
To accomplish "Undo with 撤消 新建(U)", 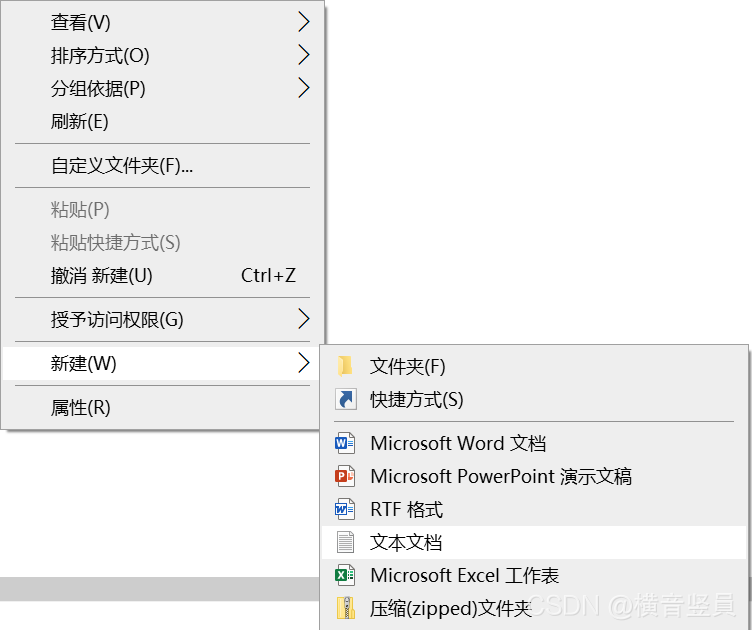I will [x=163, y=276].
